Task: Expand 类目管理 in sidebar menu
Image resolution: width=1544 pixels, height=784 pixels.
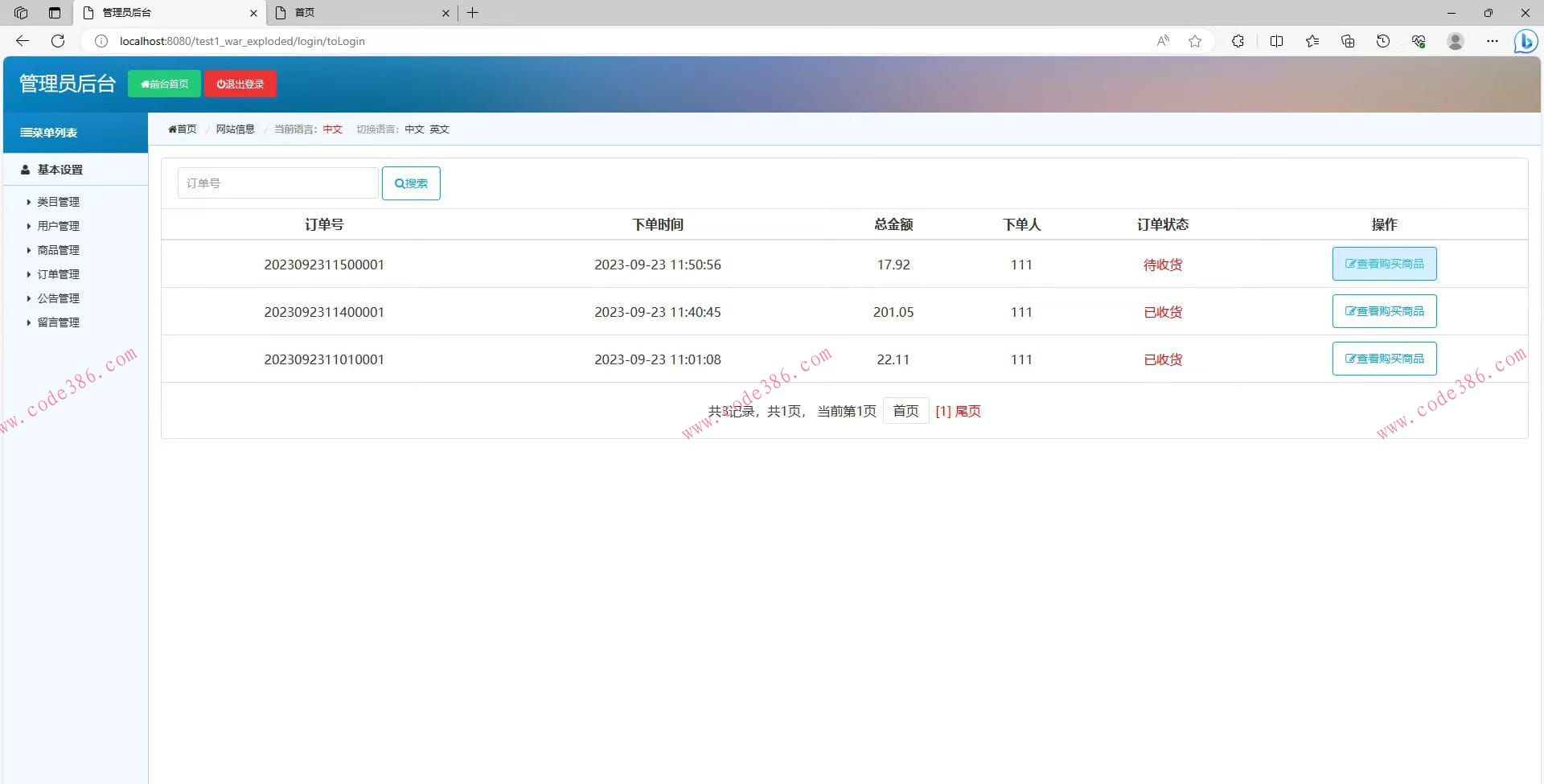Action: tap(58, 202)
